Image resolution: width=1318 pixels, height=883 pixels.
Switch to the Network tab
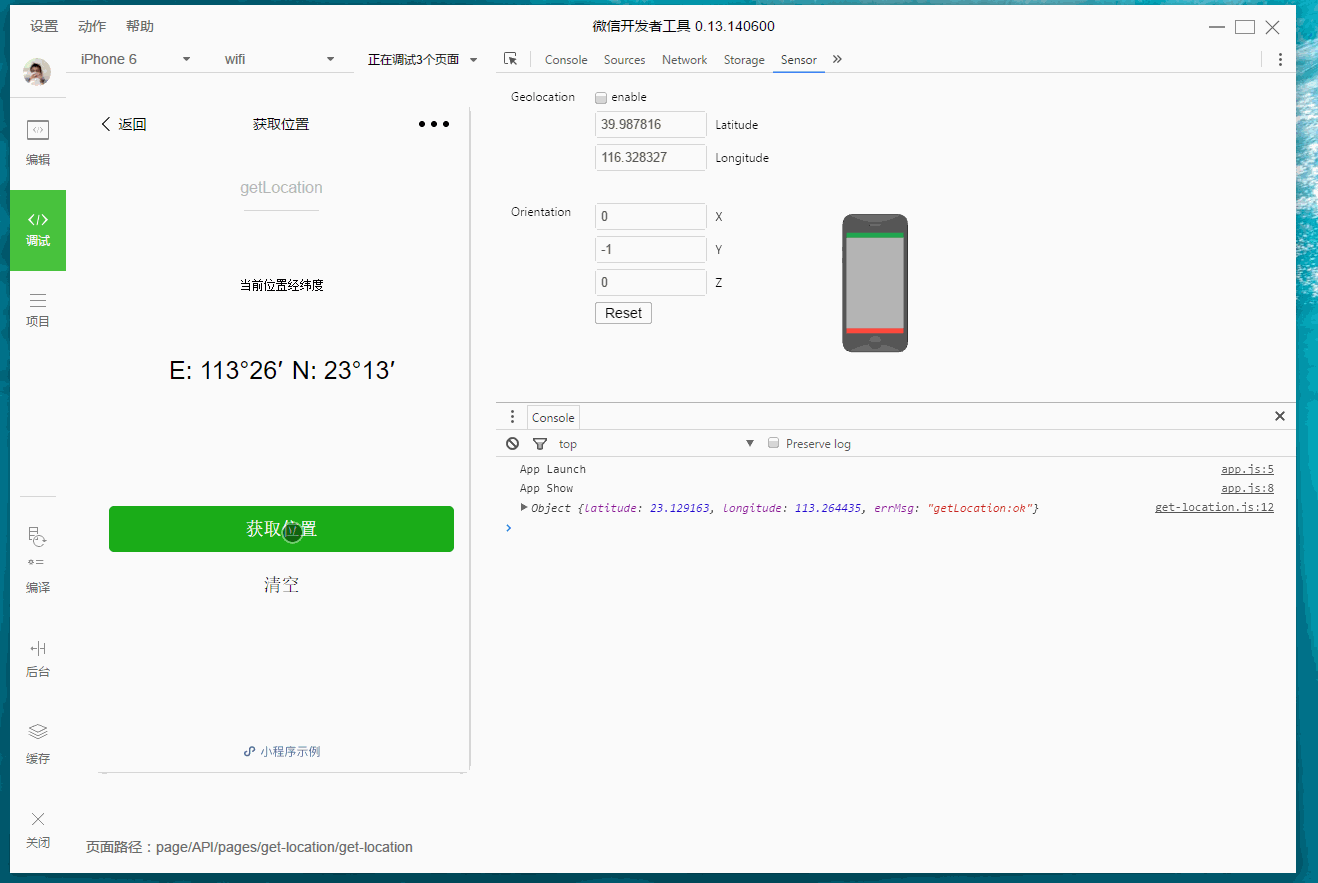point(684,60)
